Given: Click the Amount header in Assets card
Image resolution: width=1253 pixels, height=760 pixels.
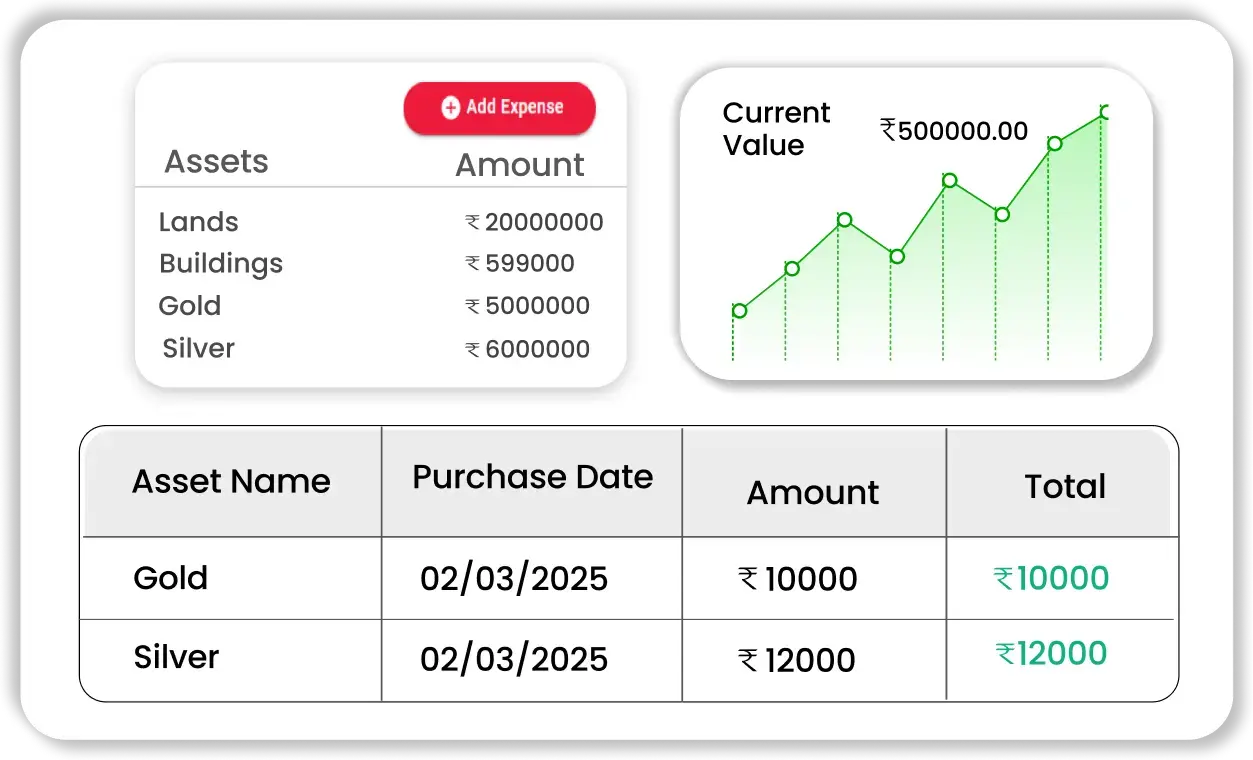Looking at the screenshot, I should pos(519,165).
